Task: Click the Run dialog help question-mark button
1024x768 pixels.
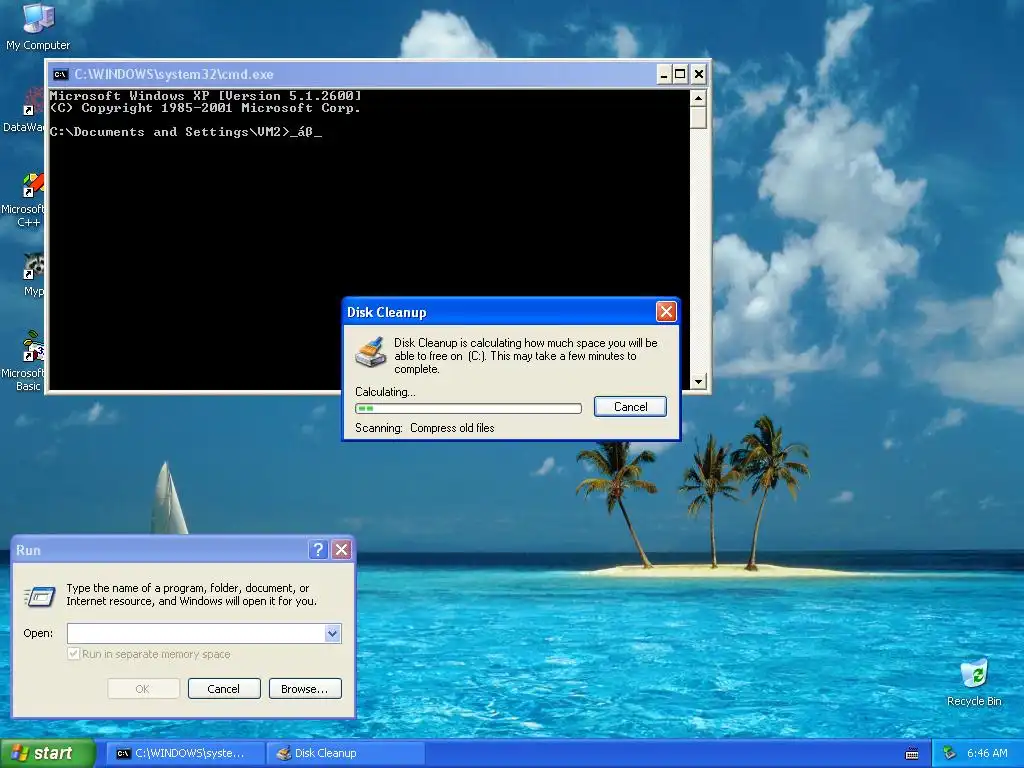Action: pyautogui.click(x=318, y=550)
